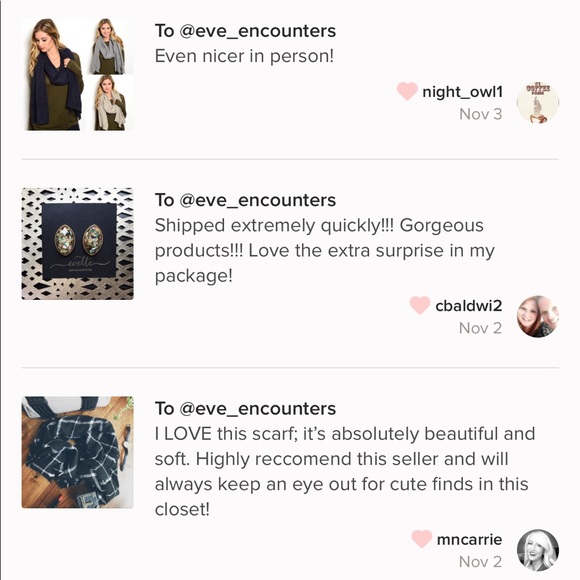Open the gray scarf listing photo
Screen dimensions: 580x580
tap(111, 46)
